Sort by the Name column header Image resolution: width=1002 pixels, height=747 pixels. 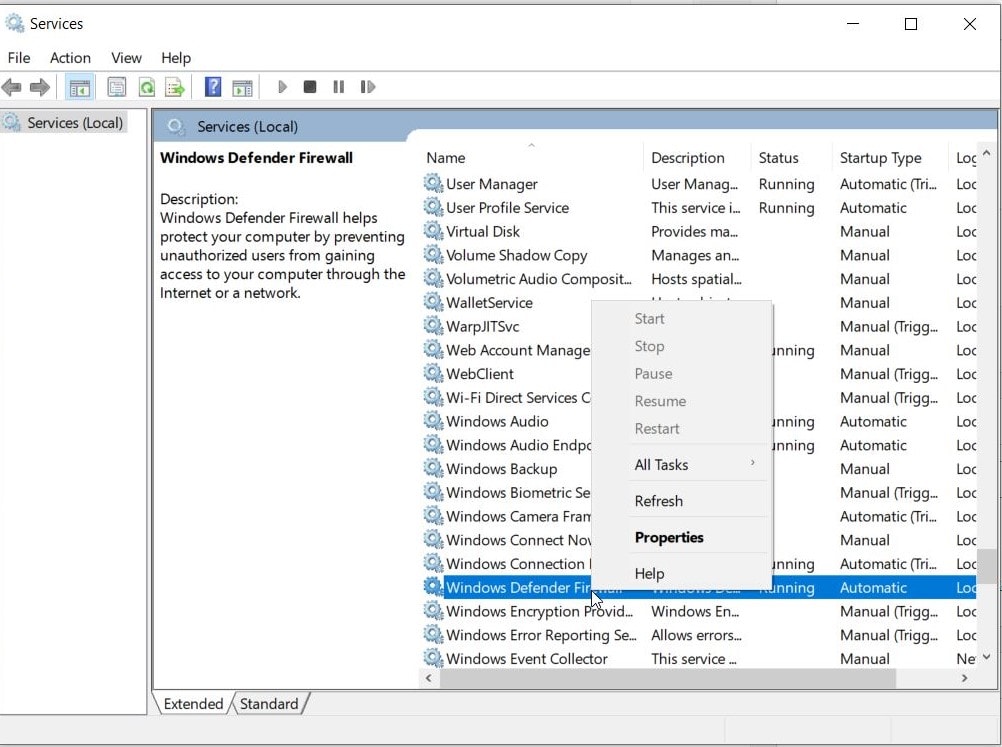click(x=445, y=158)
